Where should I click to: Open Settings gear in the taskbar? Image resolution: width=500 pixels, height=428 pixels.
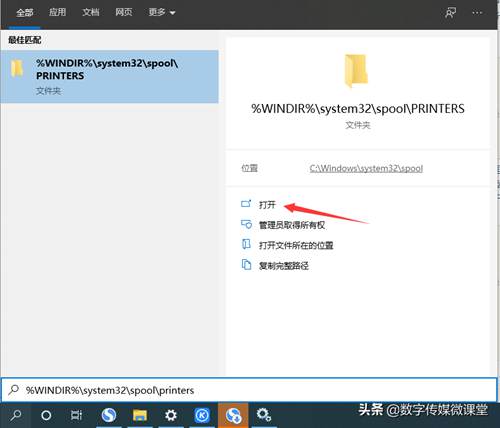(x=171, y=415)
